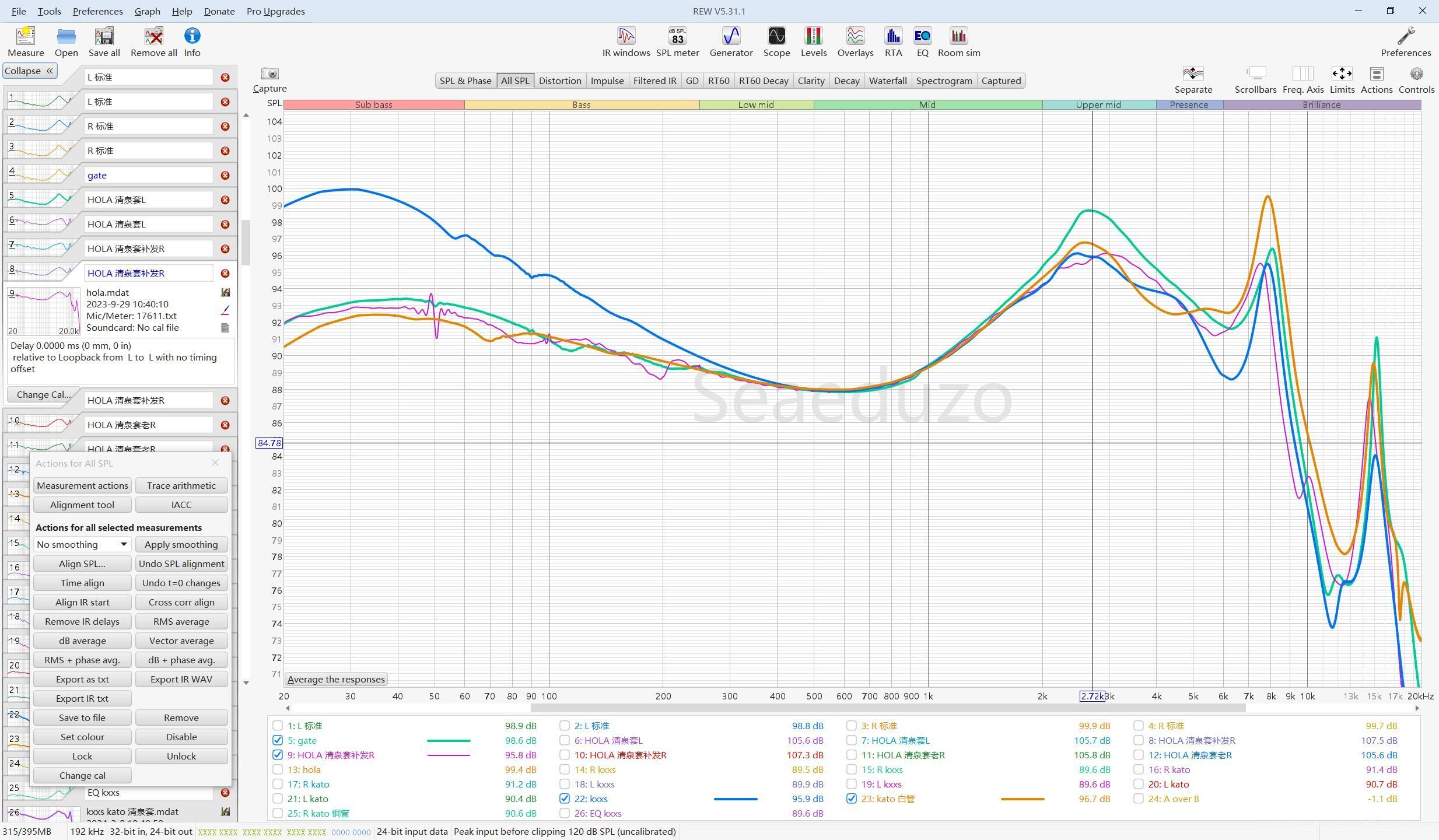Switch to SPL & Phase tab
1439x840 pixels.
click(465, 80)
